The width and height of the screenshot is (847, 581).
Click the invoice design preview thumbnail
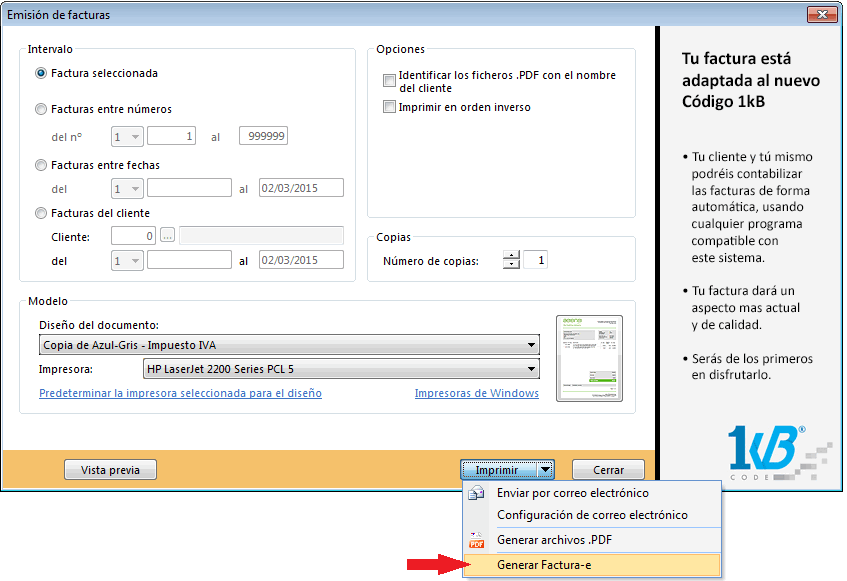(589, 357)
